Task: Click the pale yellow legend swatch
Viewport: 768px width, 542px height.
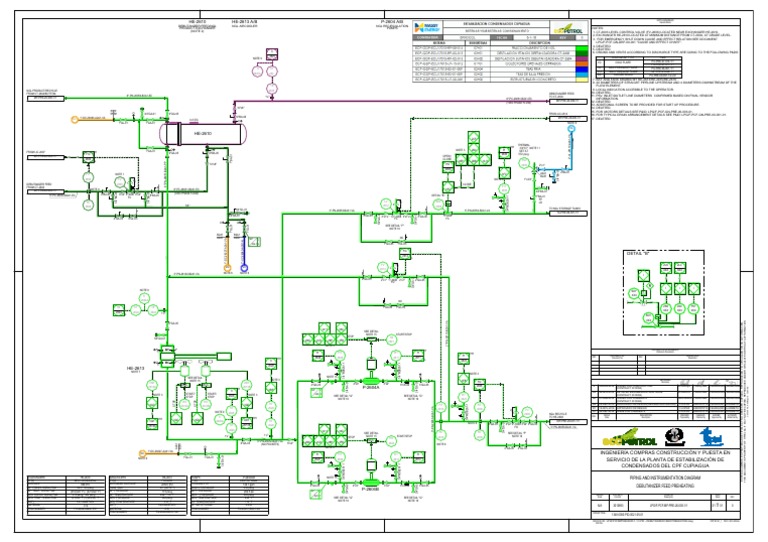Action: [581, 79]
